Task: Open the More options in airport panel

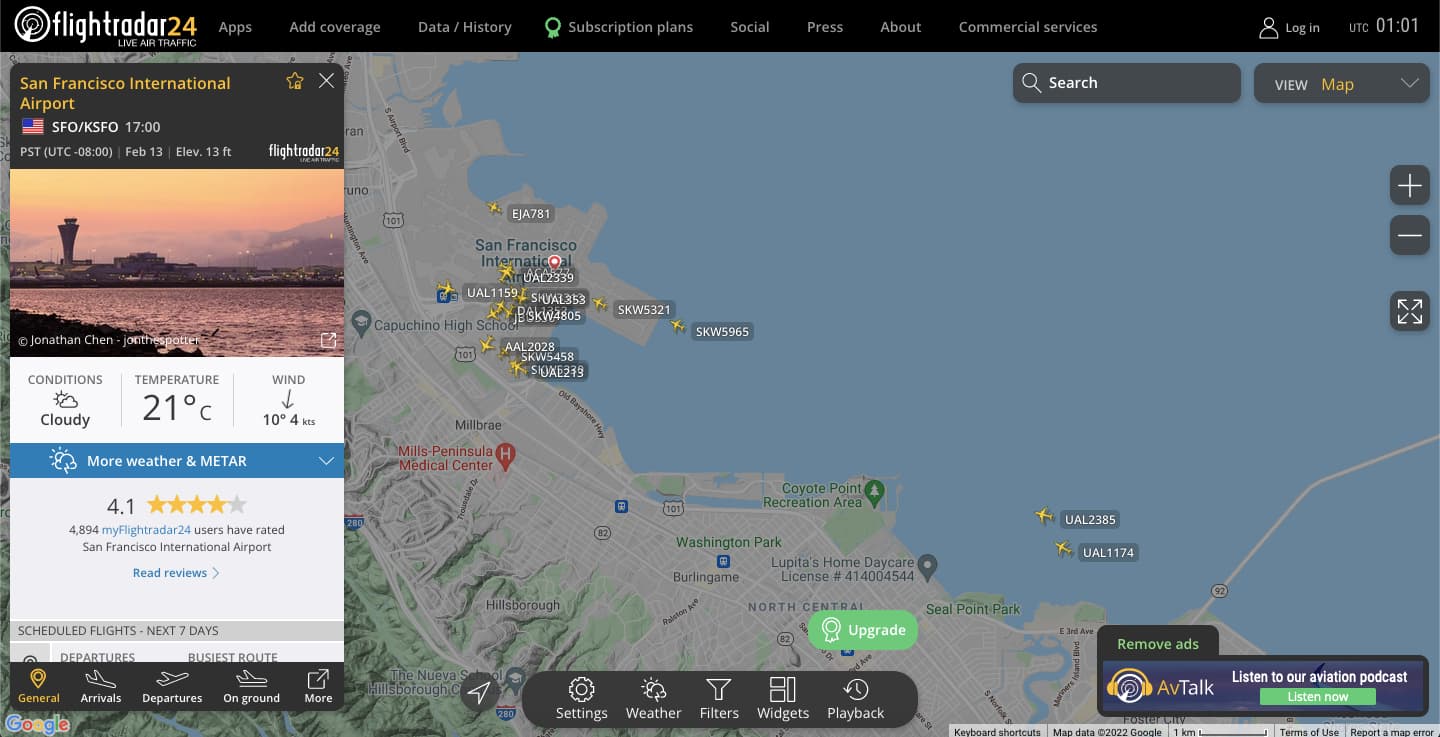Action: pyautogui.click(x=318, y=687)
